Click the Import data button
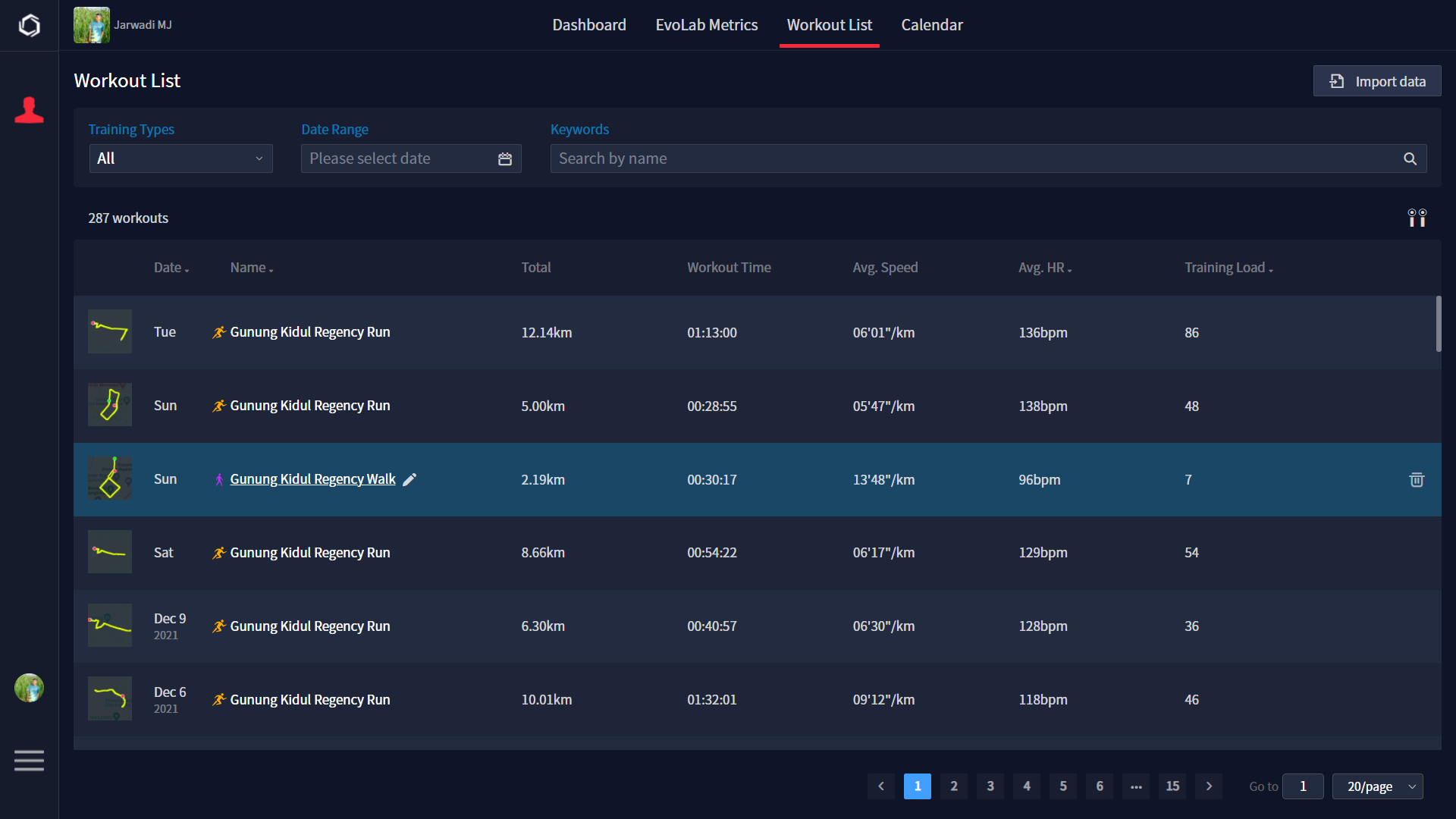This screenshot has width=1456, height=819. point(1377,81)
